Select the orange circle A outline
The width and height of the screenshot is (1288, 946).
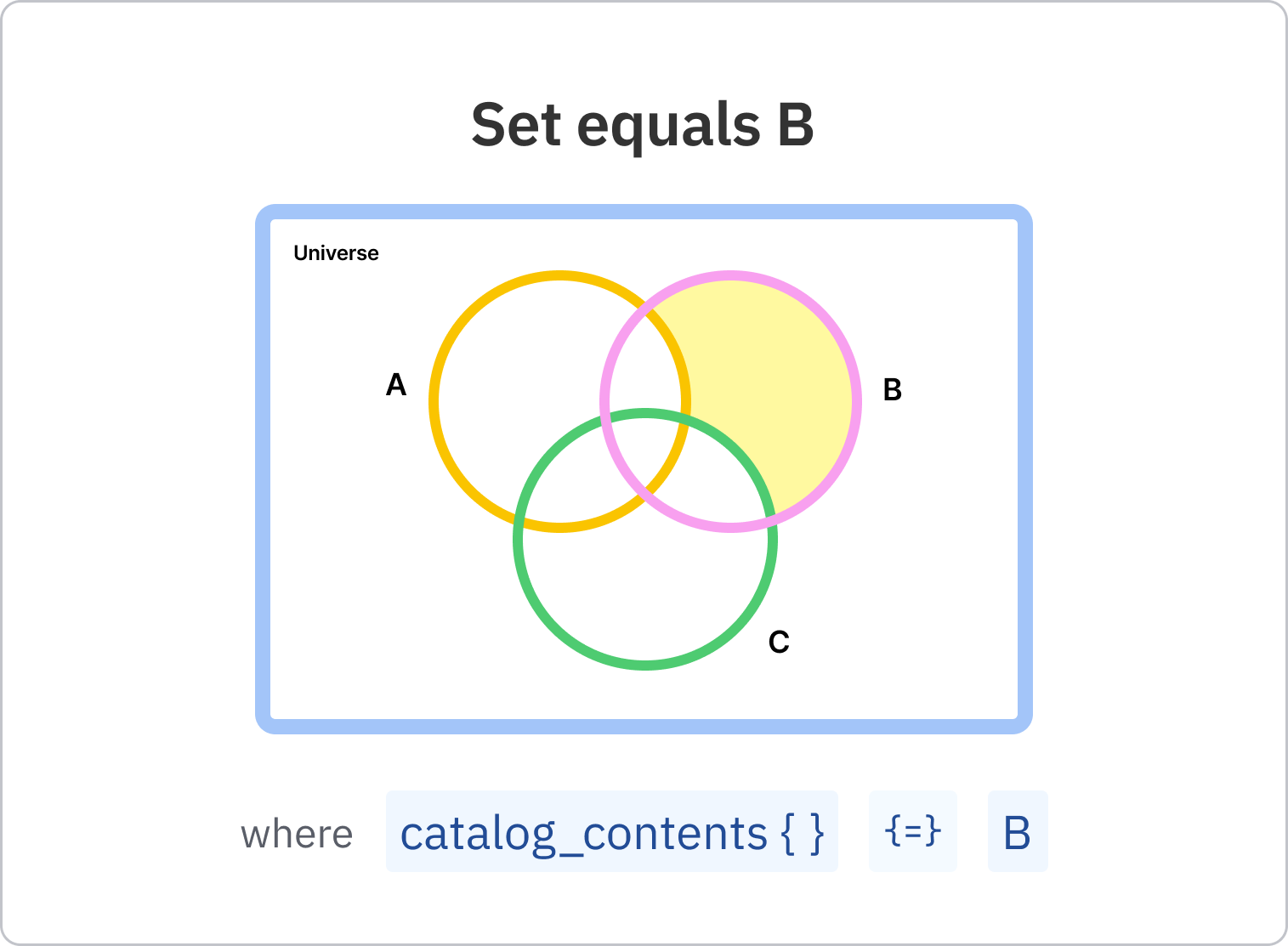click(434, 401)
